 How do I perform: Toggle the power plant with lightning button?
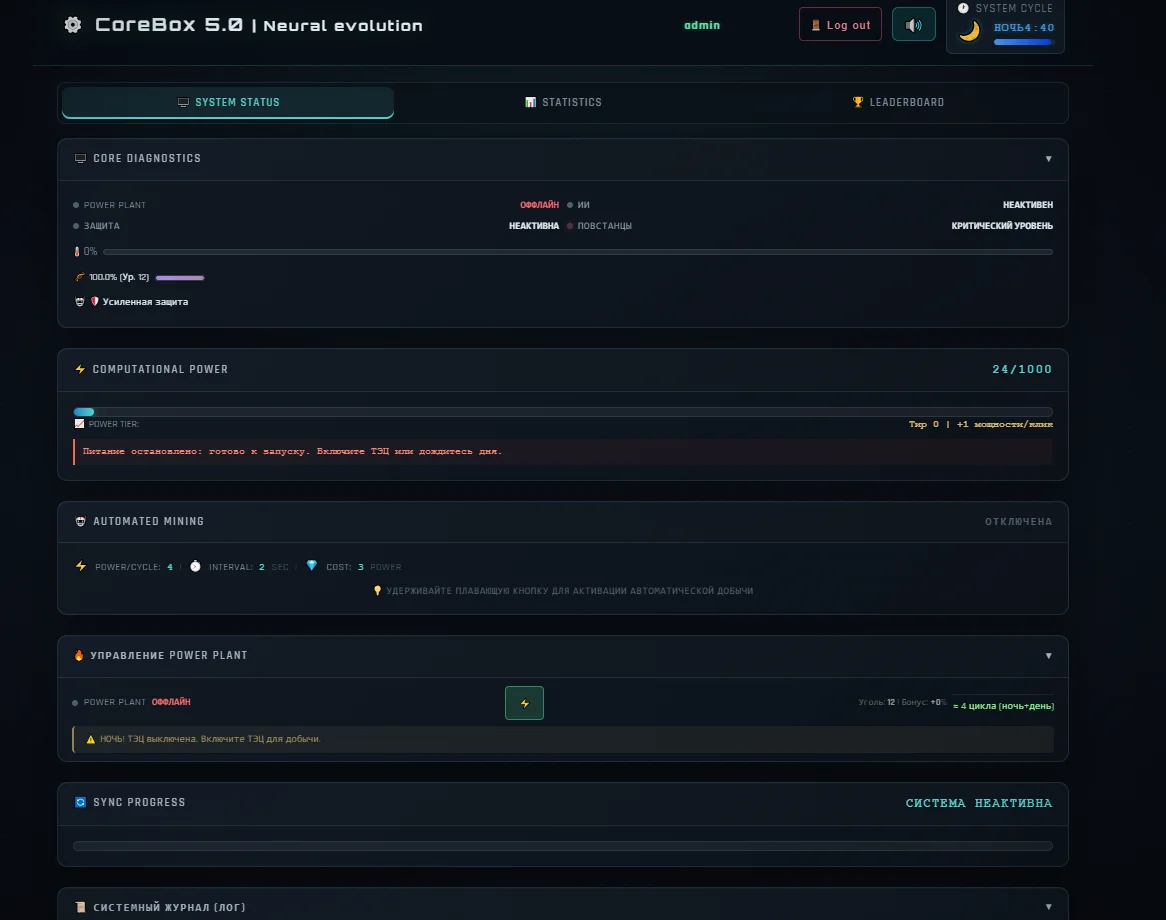click(x=524, y=703)
